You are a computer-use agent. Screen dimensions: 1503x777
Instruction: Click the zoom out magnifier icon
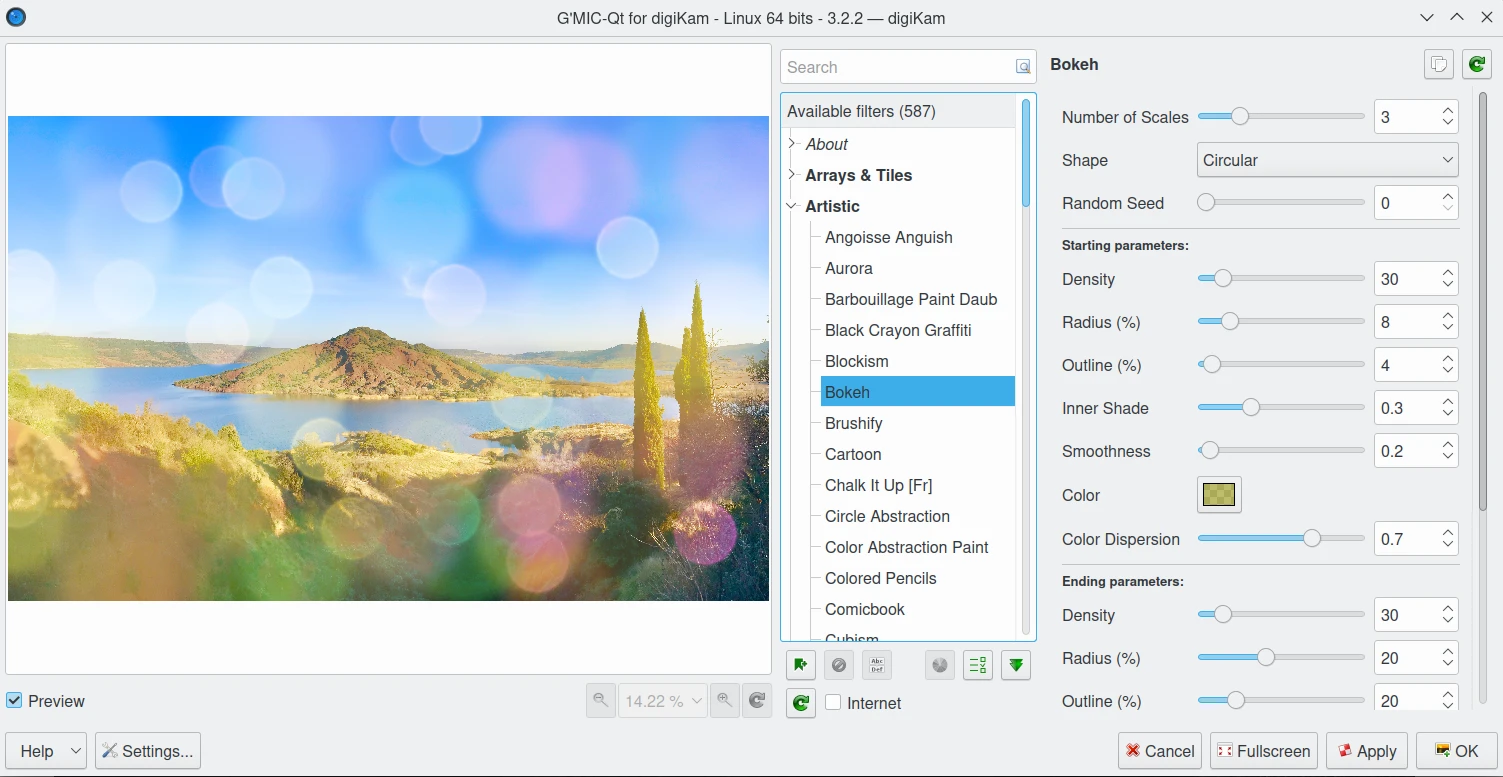600,701
